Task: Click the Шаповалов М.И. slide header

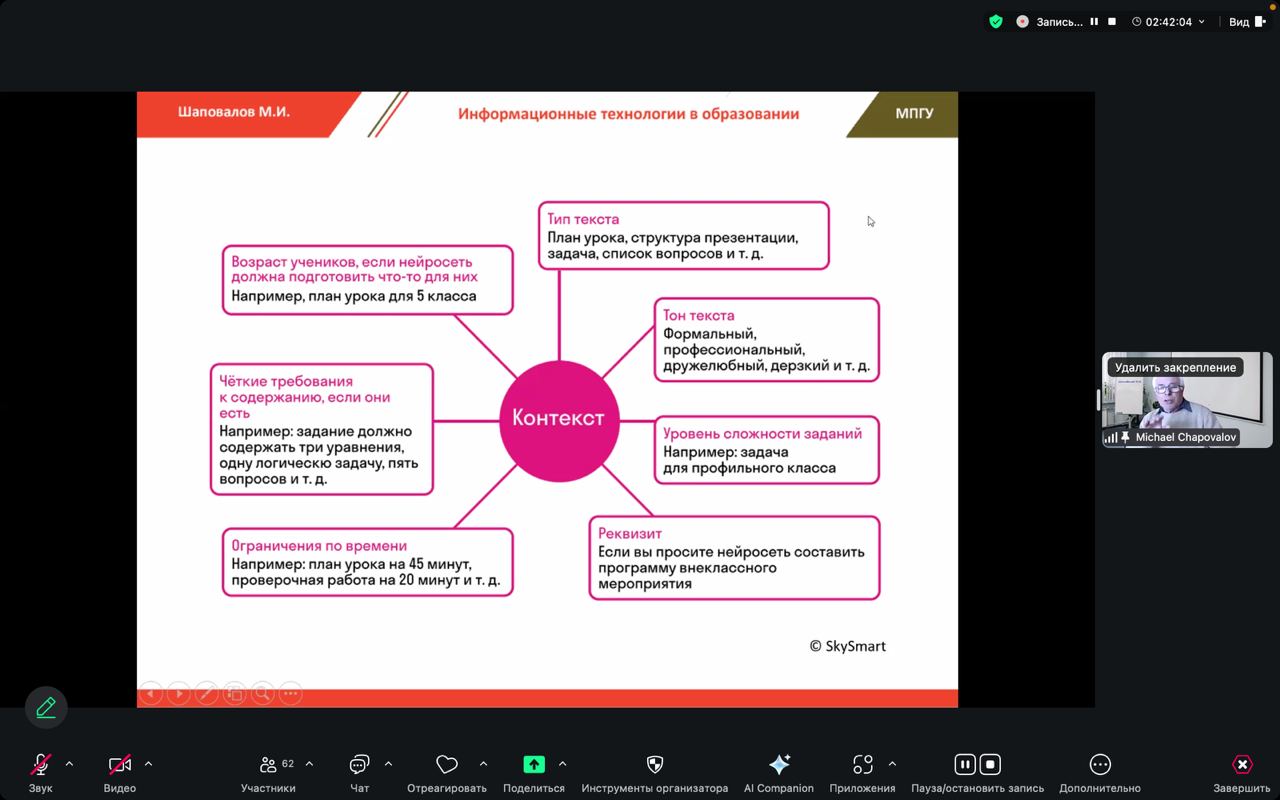Action: [x=234, y=113]
